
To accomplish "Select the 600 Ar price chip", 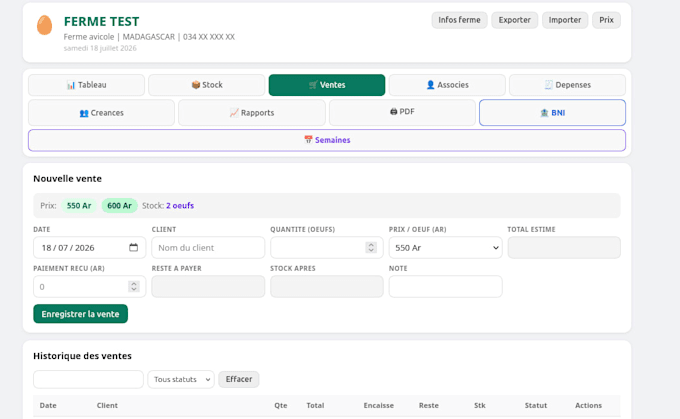I will 119,206.
